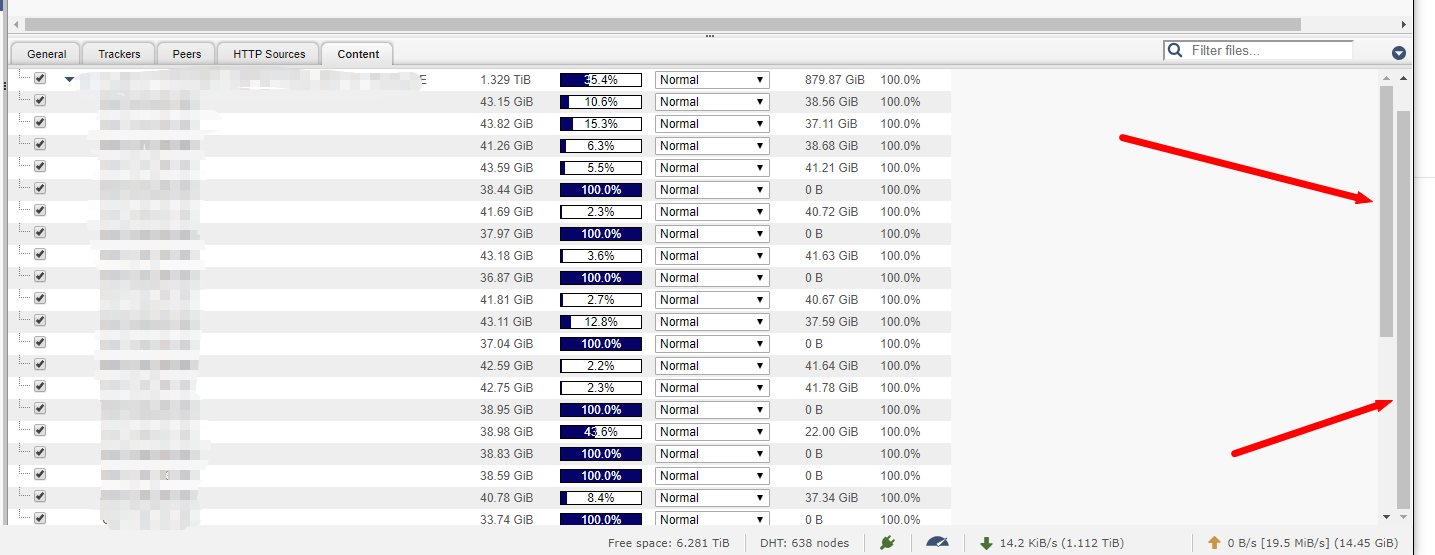Click the green download arrow icon
Viewport: 1435px width, 555px height.
986,543
